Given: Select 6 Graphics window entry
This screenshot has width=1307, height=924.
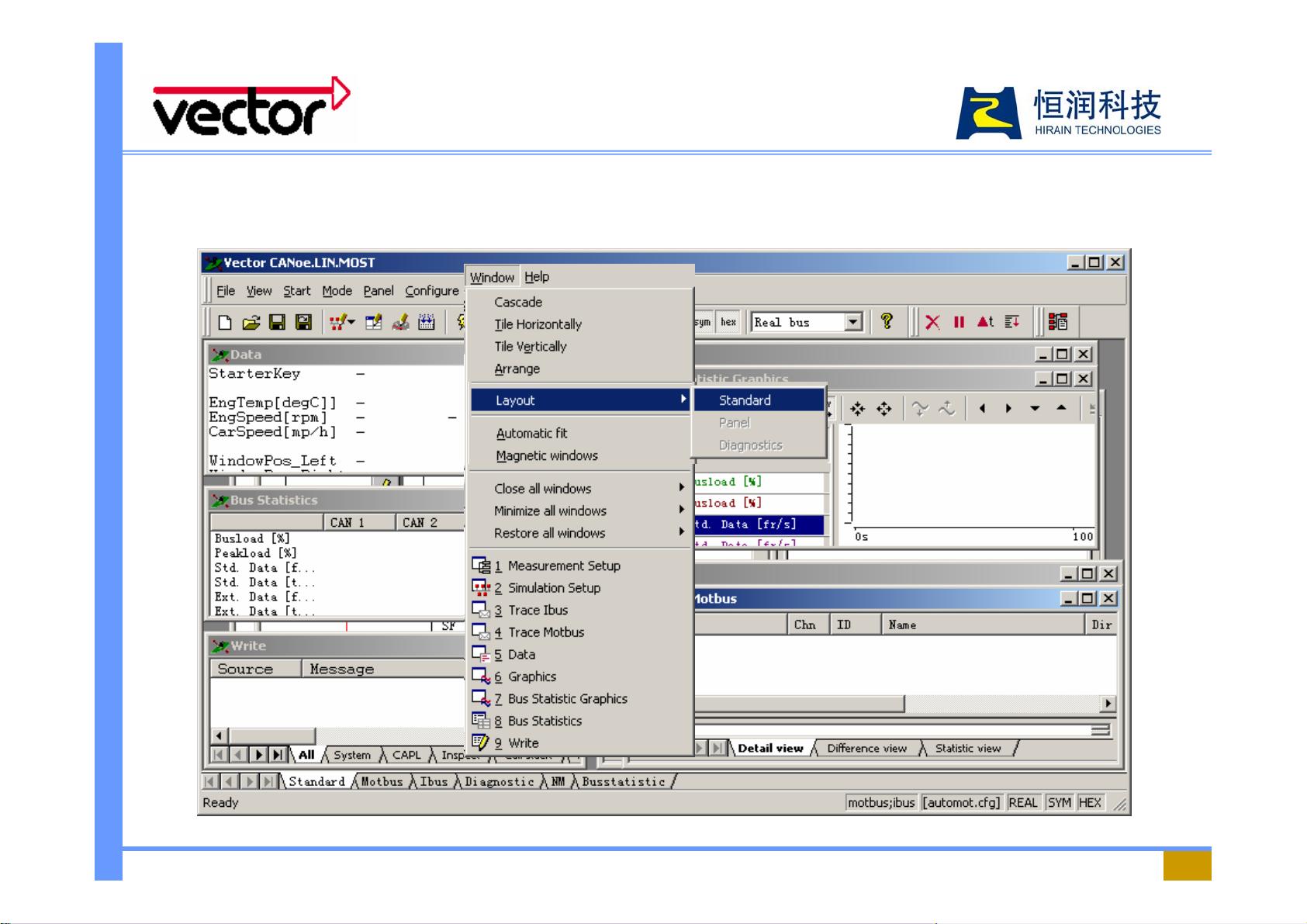Looking at the screenshot, I should (x=580, y=677).
